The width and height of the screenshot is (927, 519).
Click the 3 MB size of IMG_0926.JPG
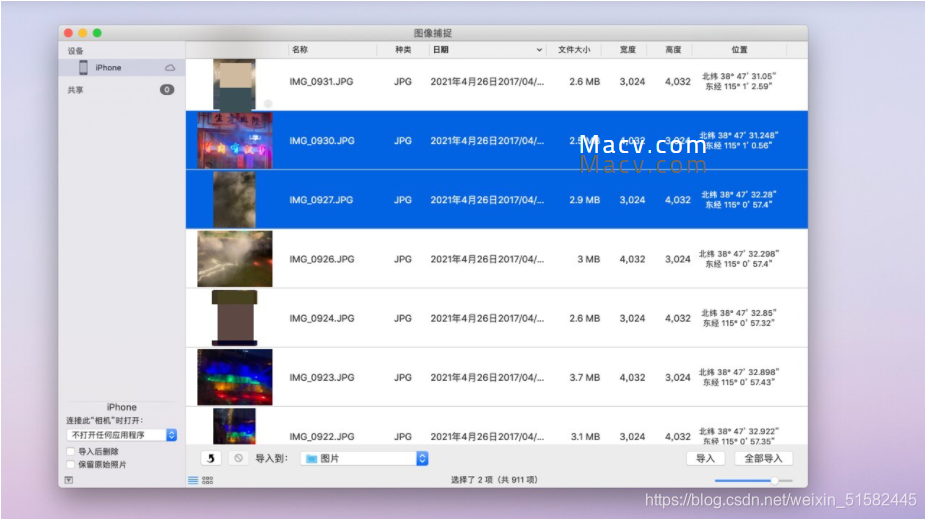pyautogui.click(x=588, y=259)
